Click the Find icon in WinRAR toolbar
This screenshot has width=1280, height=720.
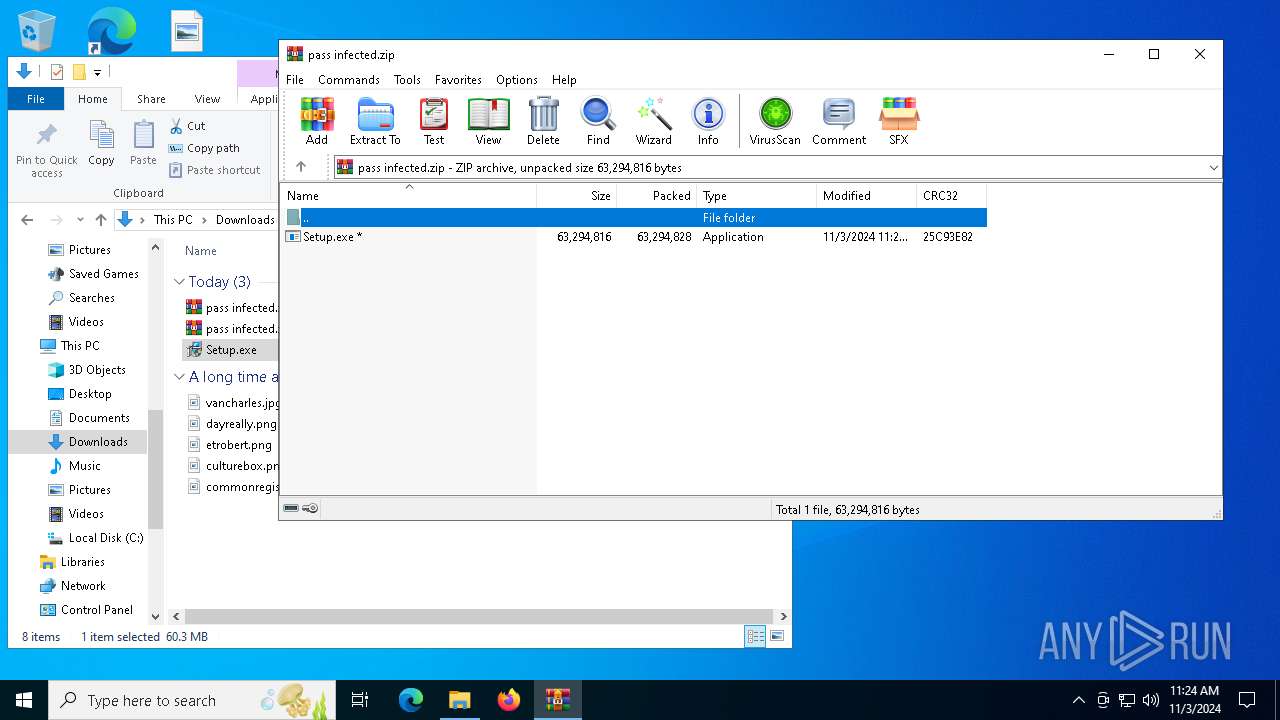[598, 122]
